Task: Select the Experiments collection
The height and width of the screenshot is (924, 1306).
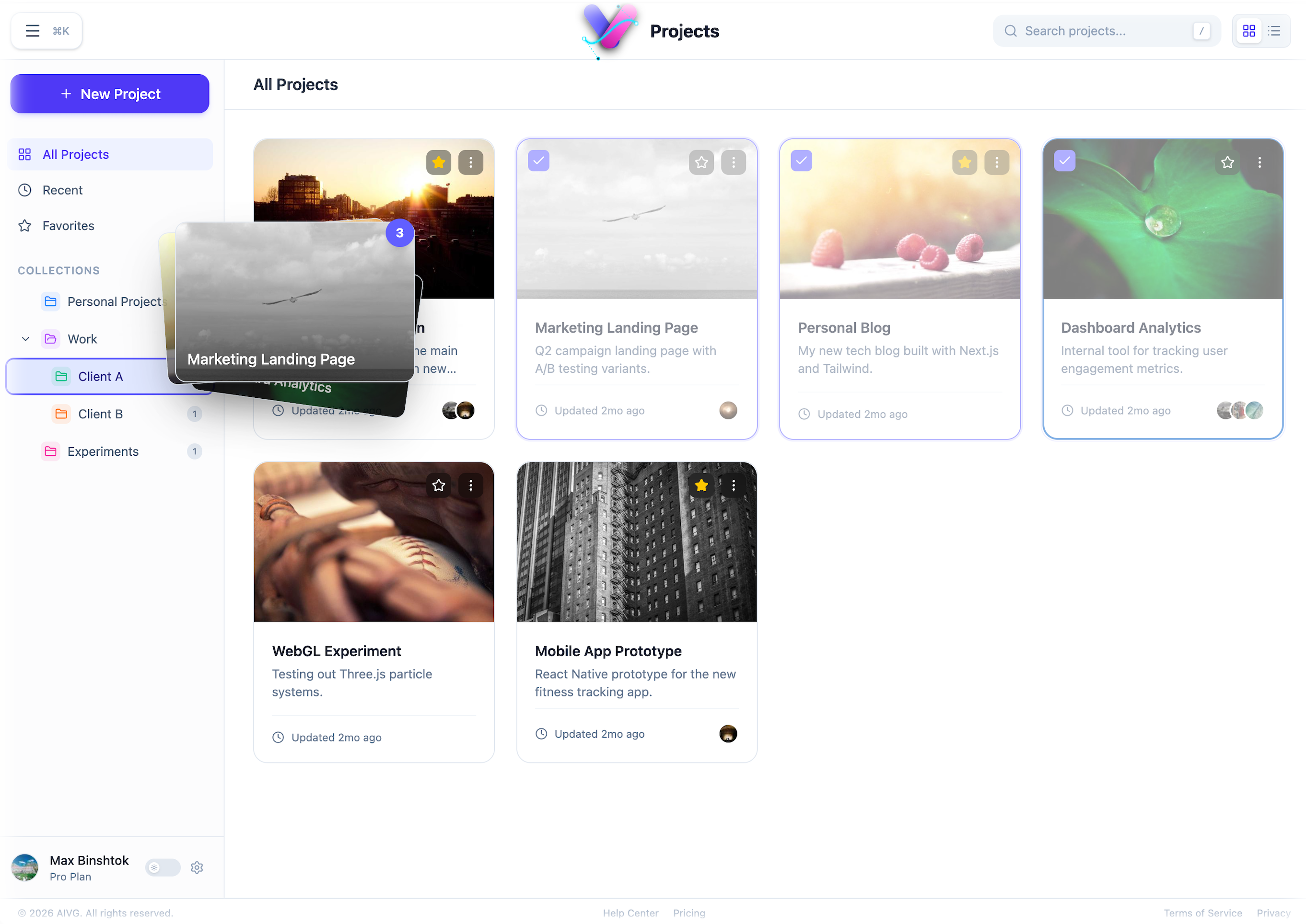Action: point(110,451)
